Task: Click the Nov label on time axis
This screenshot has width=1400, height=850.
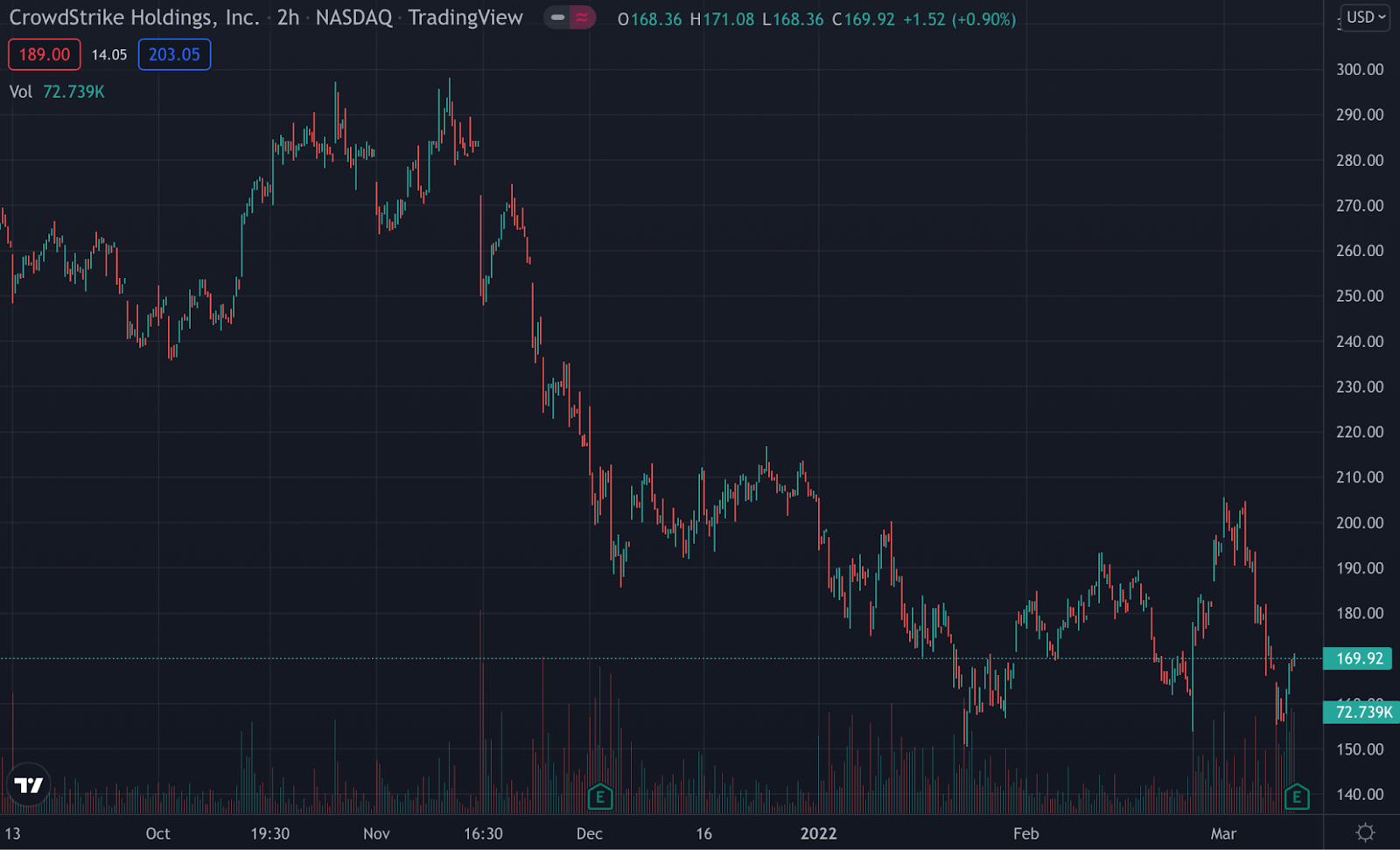Action: (376, 833)
